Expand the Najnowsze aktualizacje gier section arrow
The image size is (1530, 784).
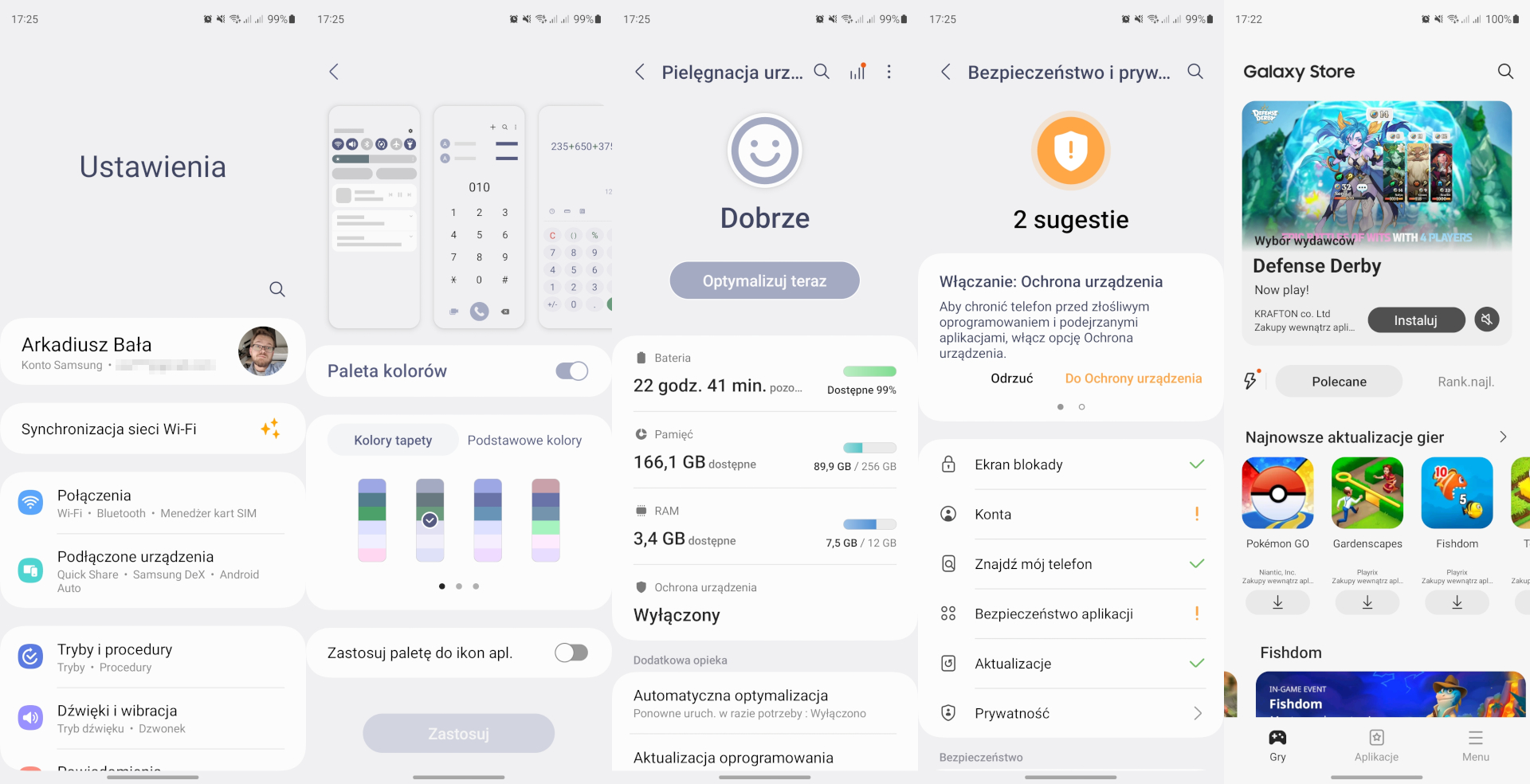pos(1503,437)
